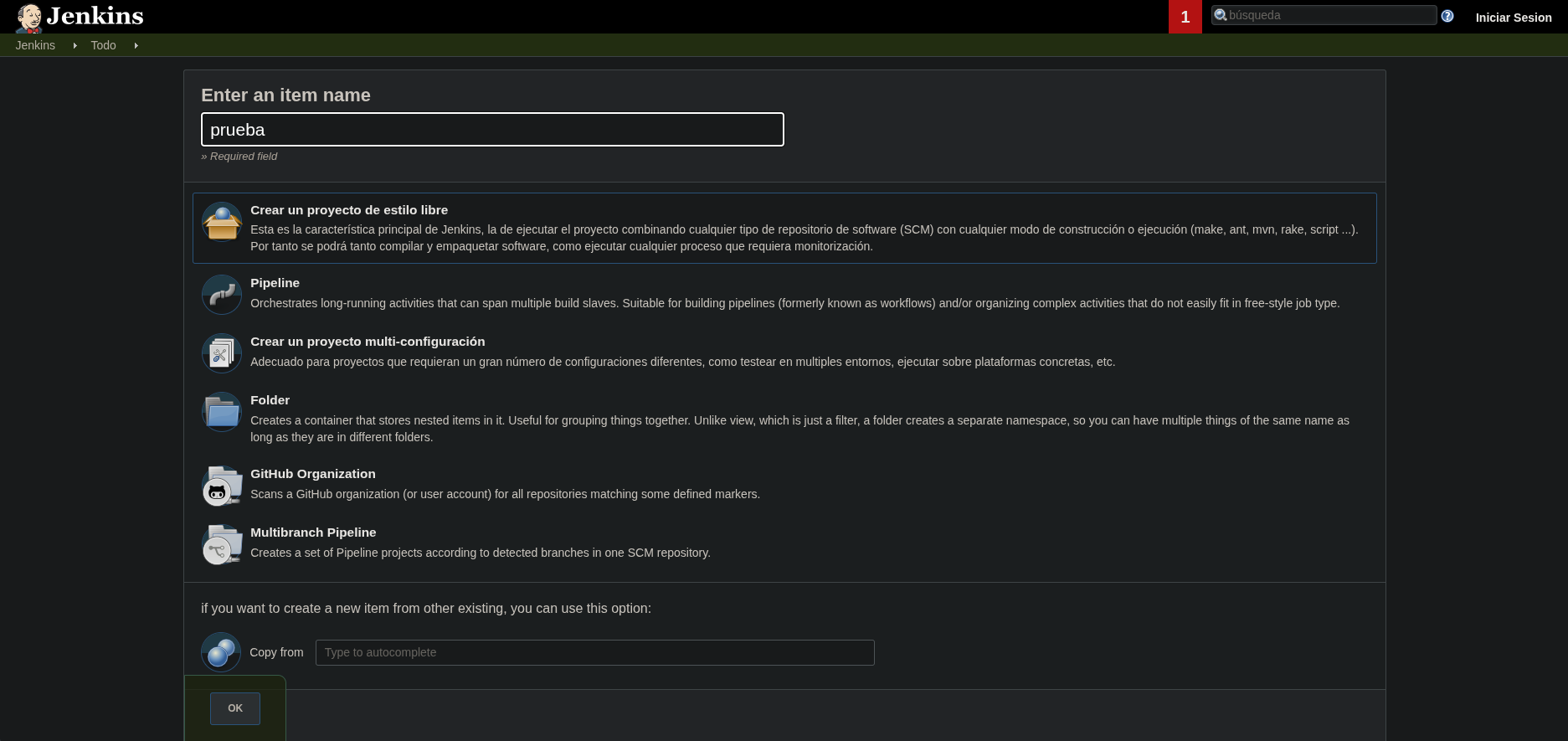Click the GitHub Organization octocat icon
Viewport: 1568px width, 741px height.
[222, 486]
